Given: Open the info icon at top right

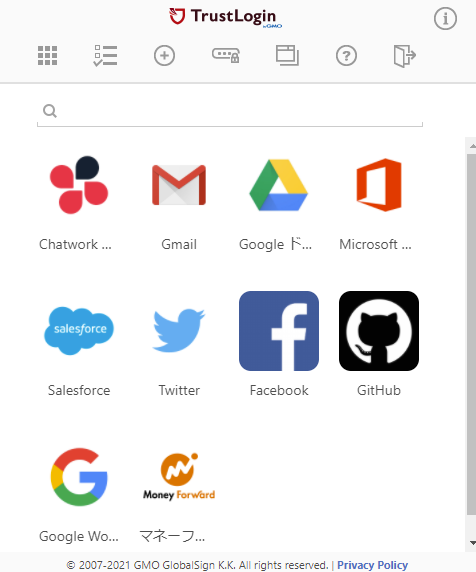Looking at the screenshot, I should click(x=445, y=19).
